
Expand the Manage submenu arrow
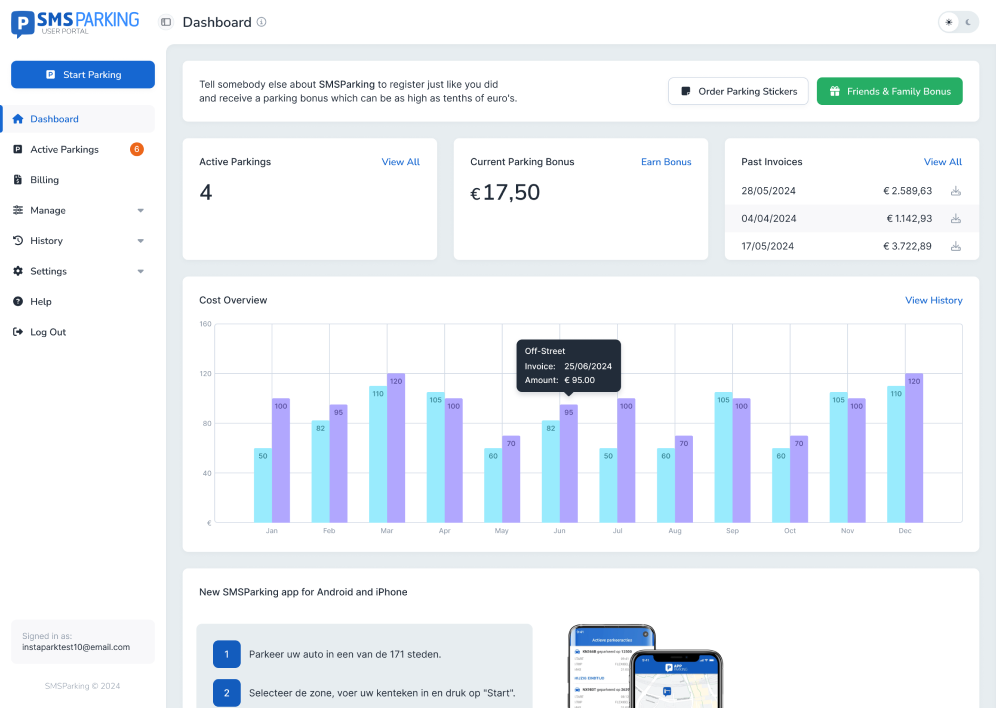[140, 210]
